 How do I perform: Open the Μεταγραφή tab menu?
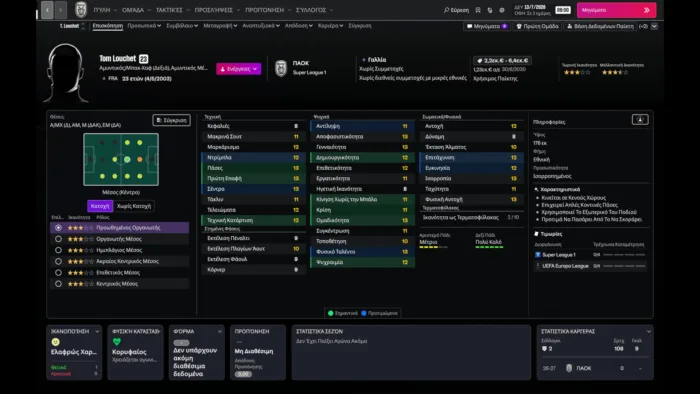coord(220,26)
